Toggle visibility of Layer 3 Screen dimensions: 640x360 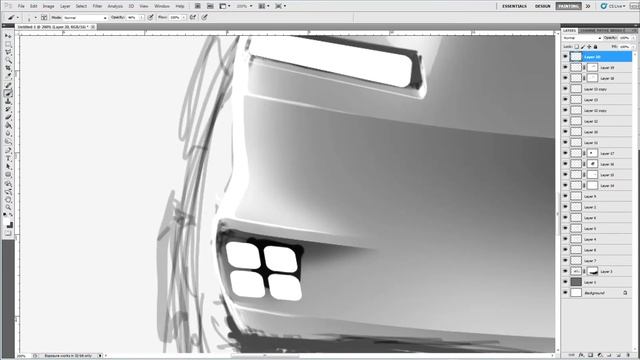(565, 271)
